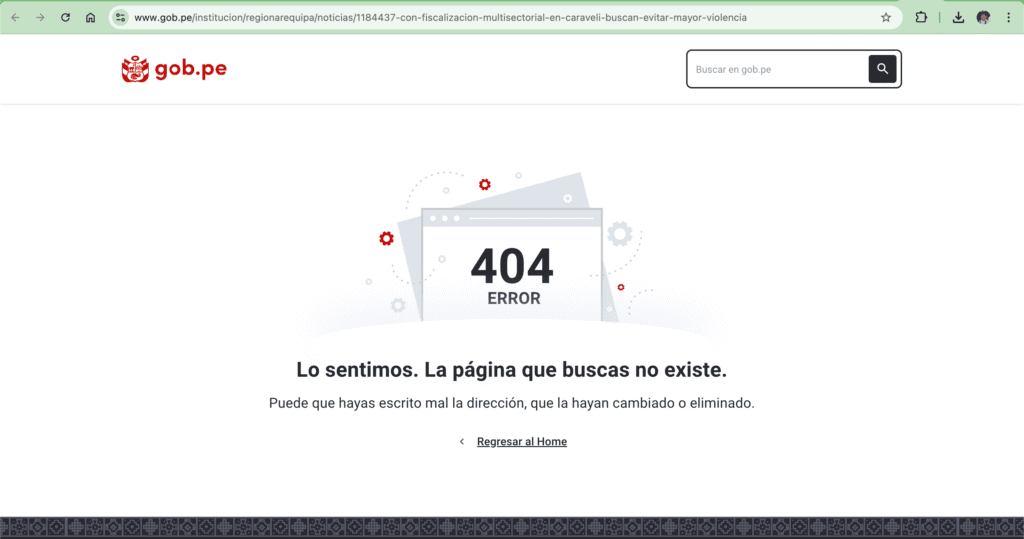Image resolution: width=1024 pixels, height=539 pixels.
Task: Bookmark this page with the star icon
Action: (886, 17)
